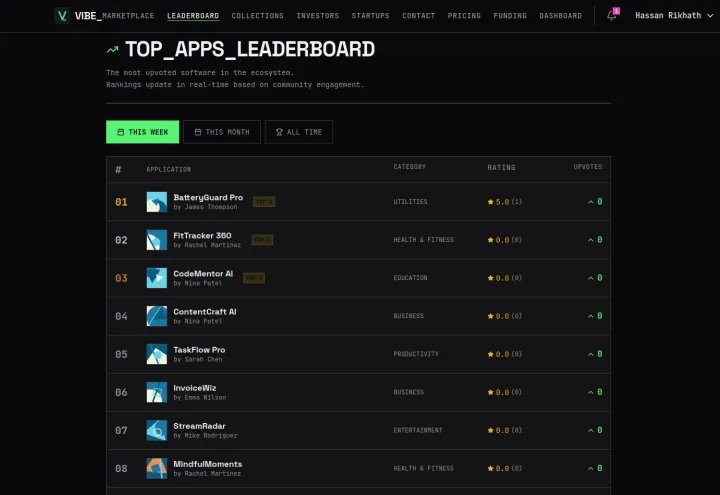Go to the Marketplace nav item

tap(128, 16)
